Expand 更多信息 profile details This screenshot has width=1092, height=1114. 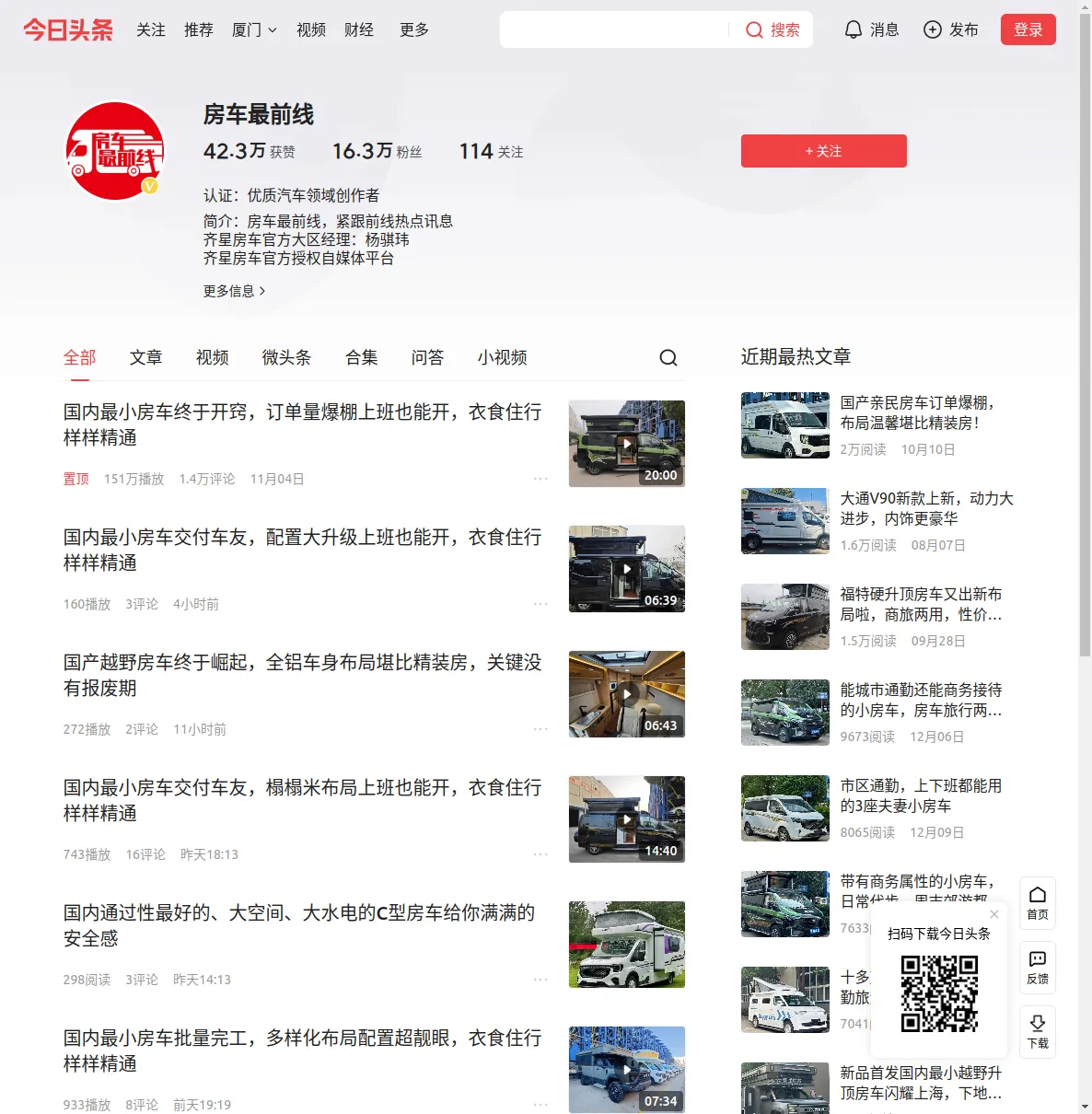coord(235,291)
